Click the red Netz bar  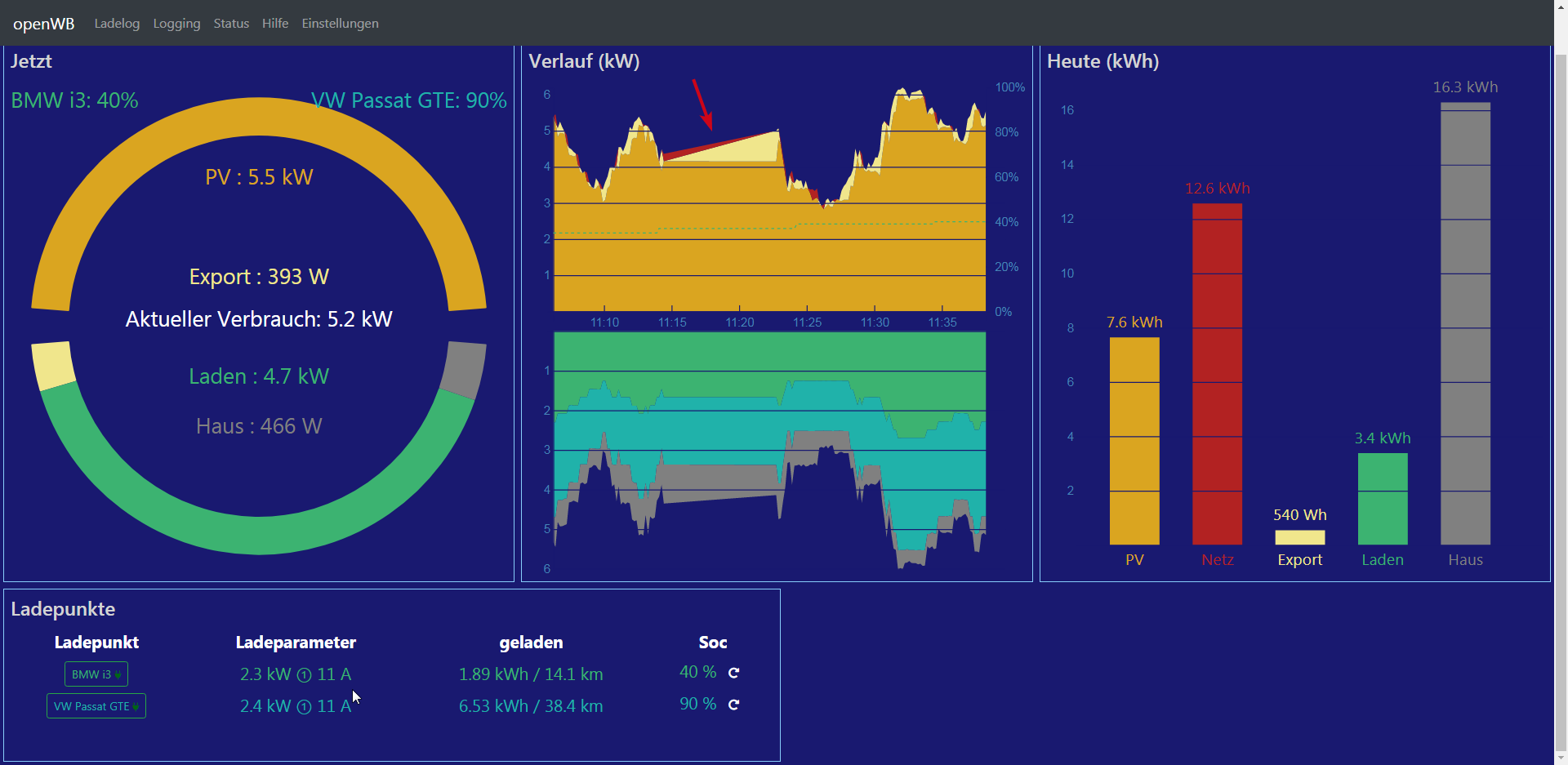pyautogui.click(x=1217, y=374)
